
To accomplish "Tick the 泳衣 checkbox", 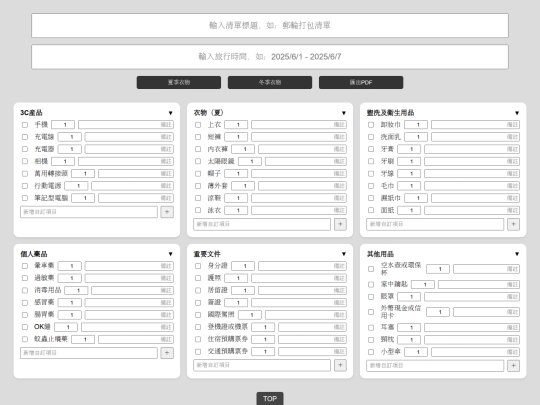I will click(x=198, y=210).
